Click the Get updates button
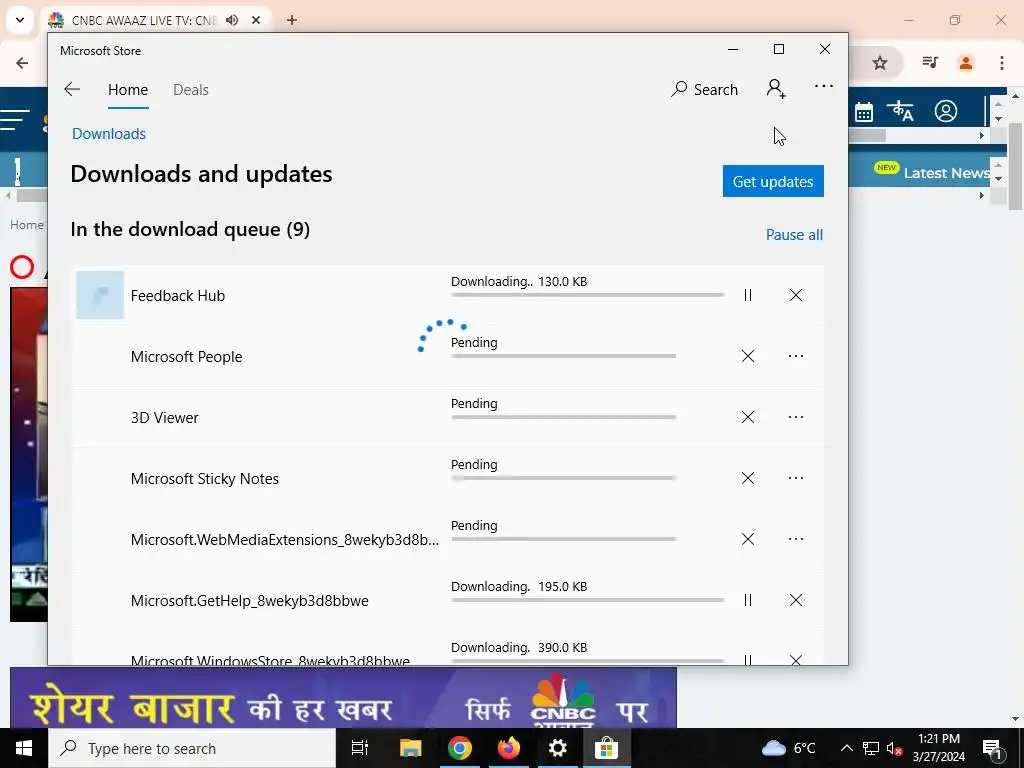 tap(773, 181)
